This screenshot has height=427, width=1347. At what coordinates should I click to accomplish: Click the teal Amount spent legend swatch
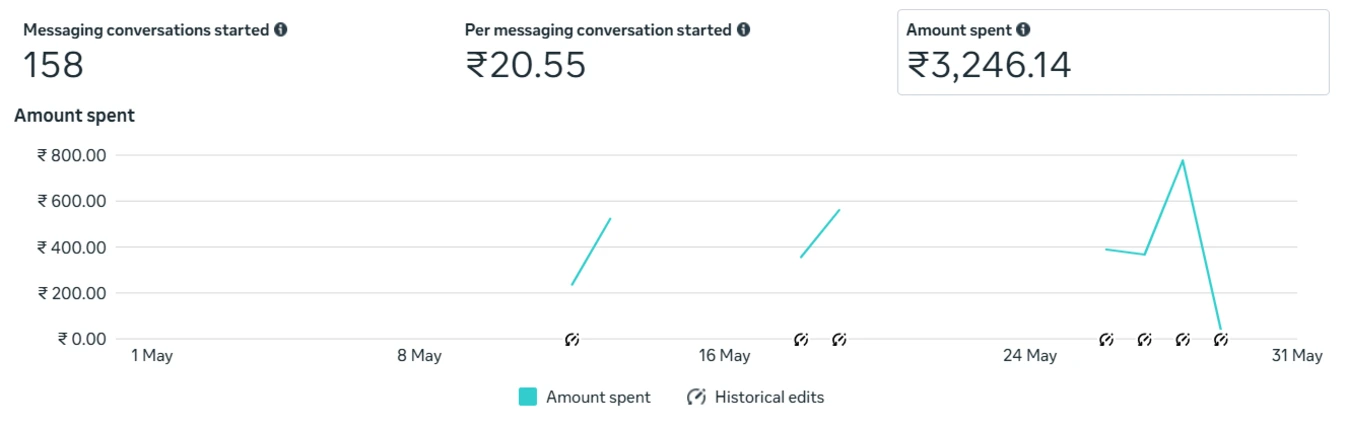pyautogui.click(x=528, y=397)
